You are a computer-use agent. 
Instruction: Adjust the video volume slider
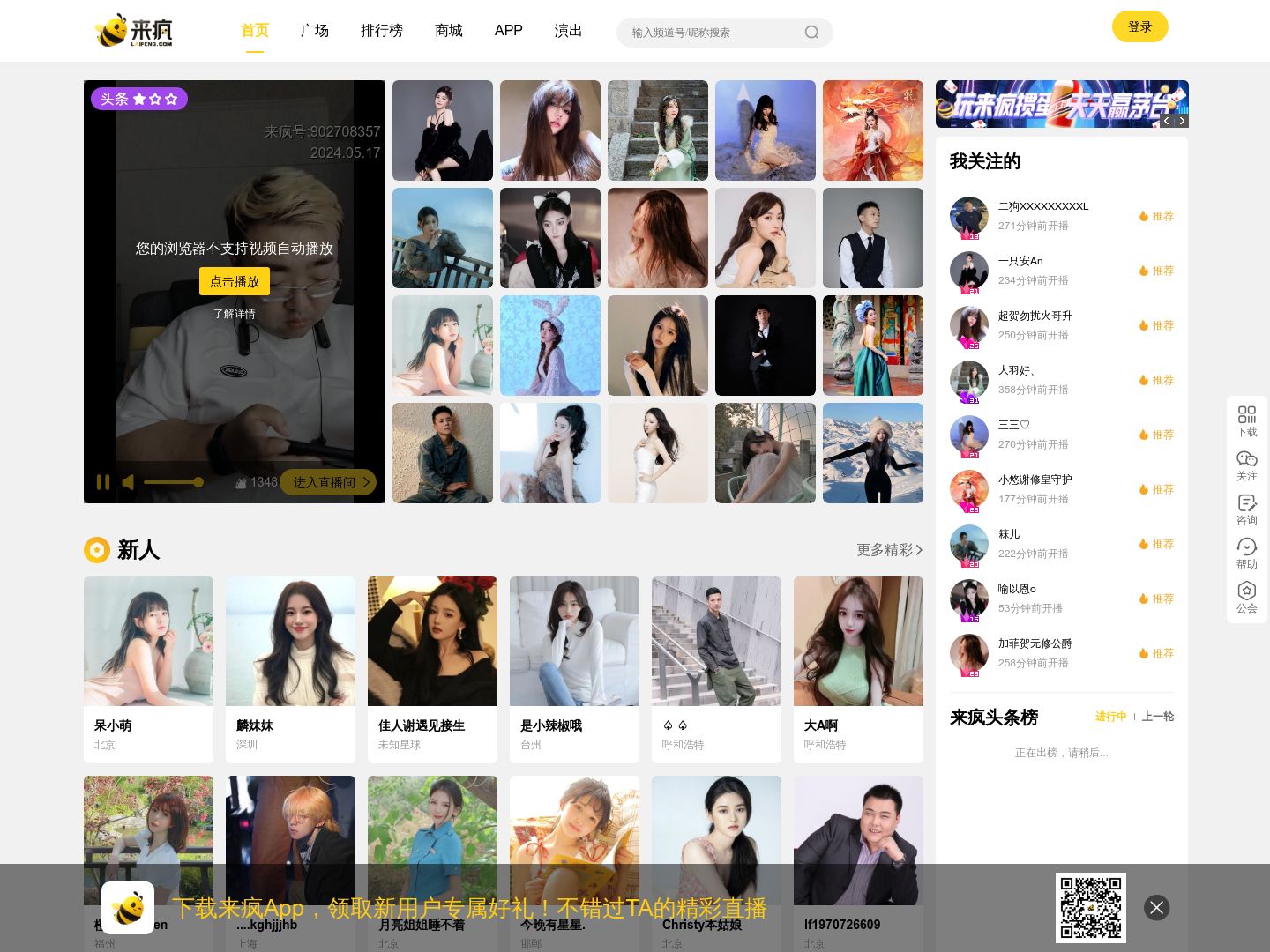(x=173, y=482)
